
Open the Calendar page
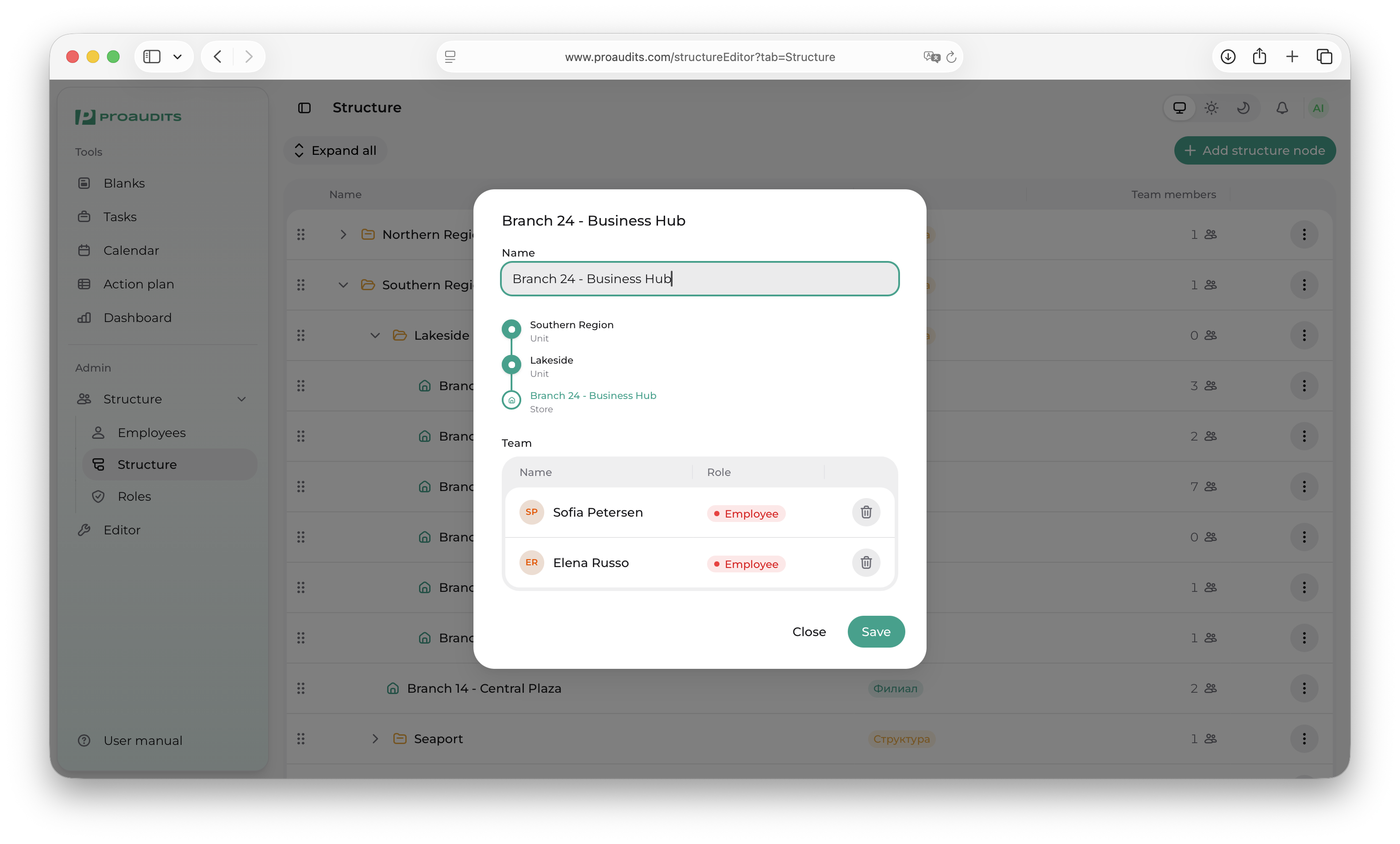[131, 250]
